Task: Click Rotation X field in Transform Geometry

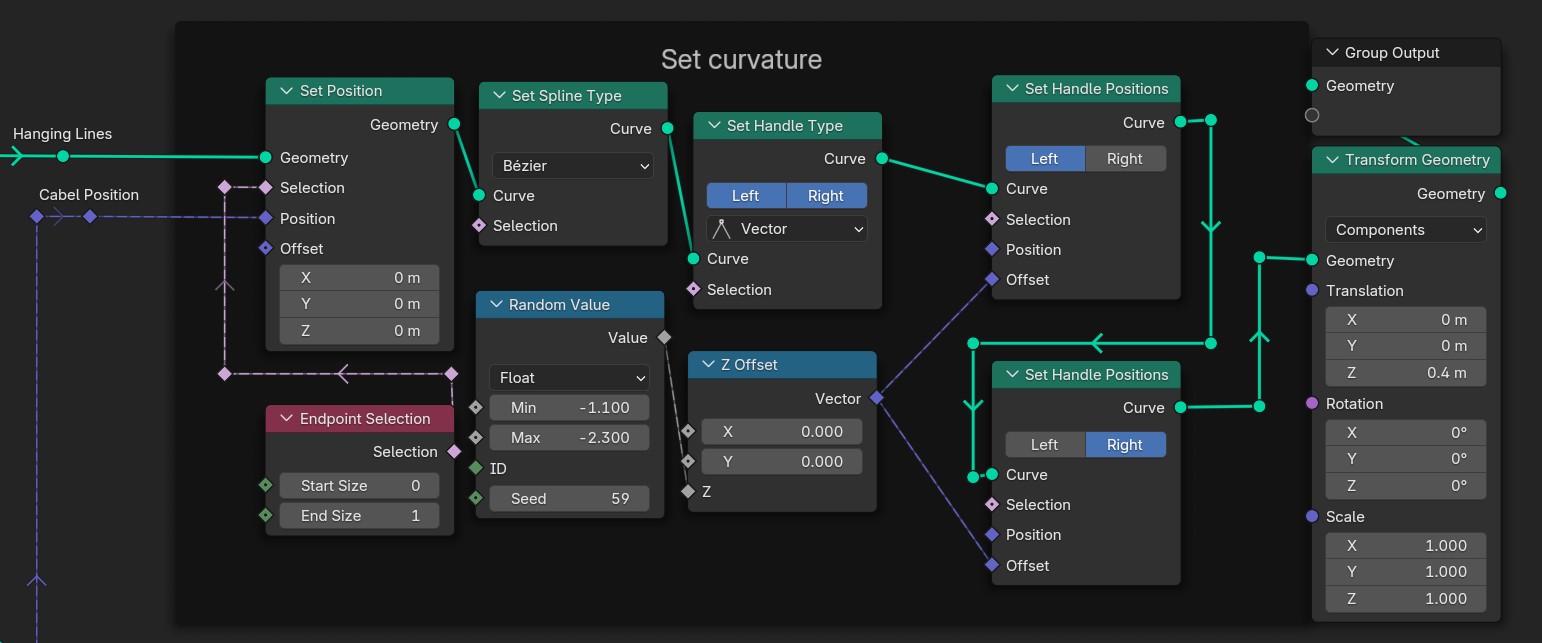Action: point(1405,433)
